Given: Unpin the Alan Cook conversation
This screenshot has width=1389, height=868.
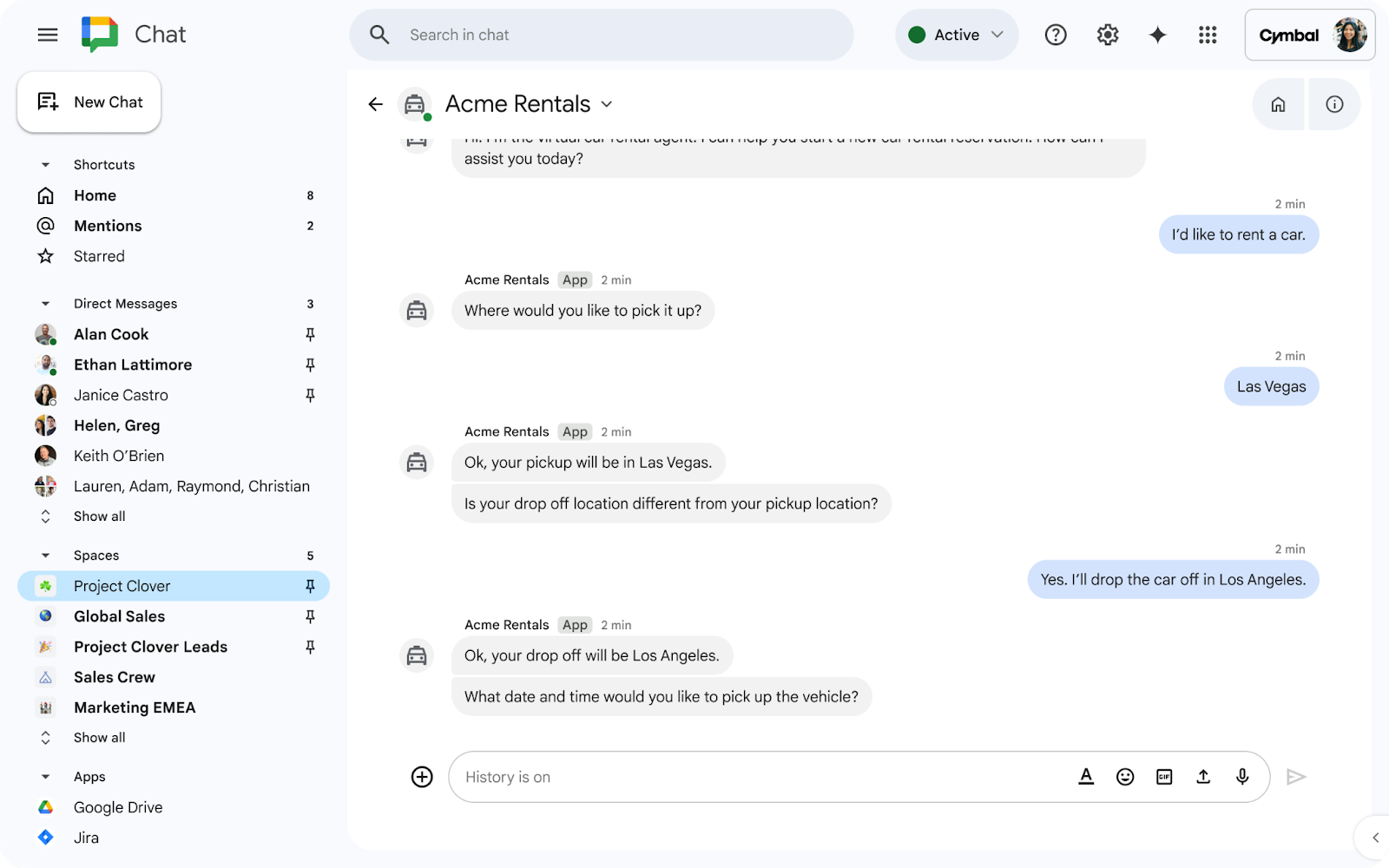Looking at the screenshot, I should pos(310,335).
